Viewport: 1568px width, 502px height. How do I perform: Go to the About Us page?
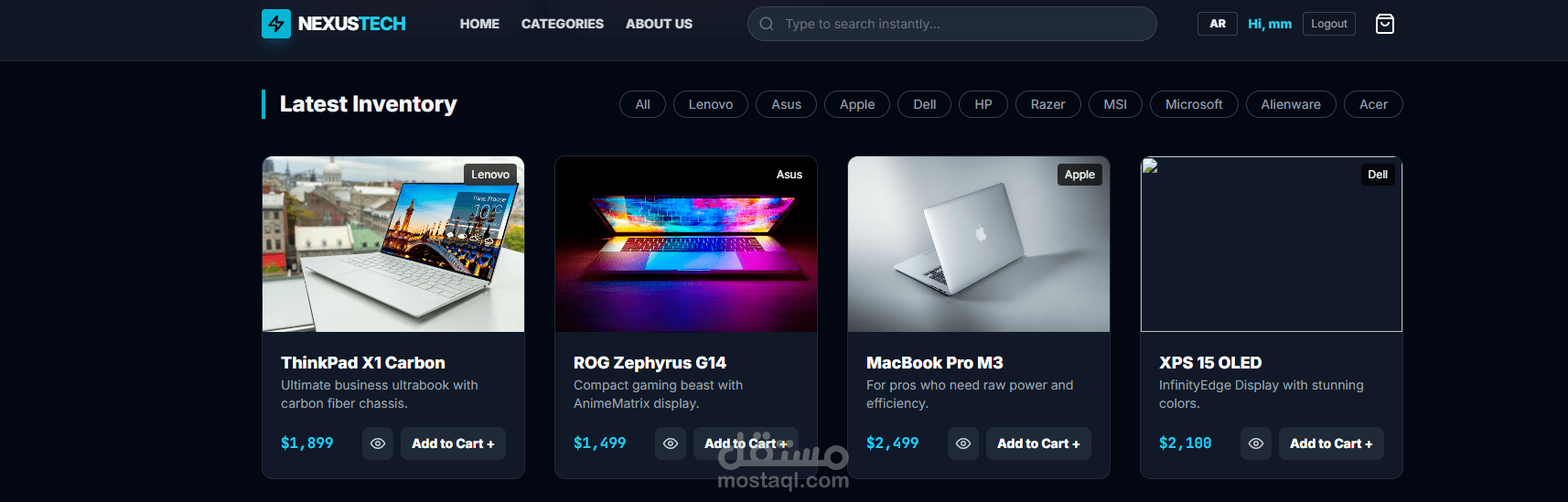659,24
